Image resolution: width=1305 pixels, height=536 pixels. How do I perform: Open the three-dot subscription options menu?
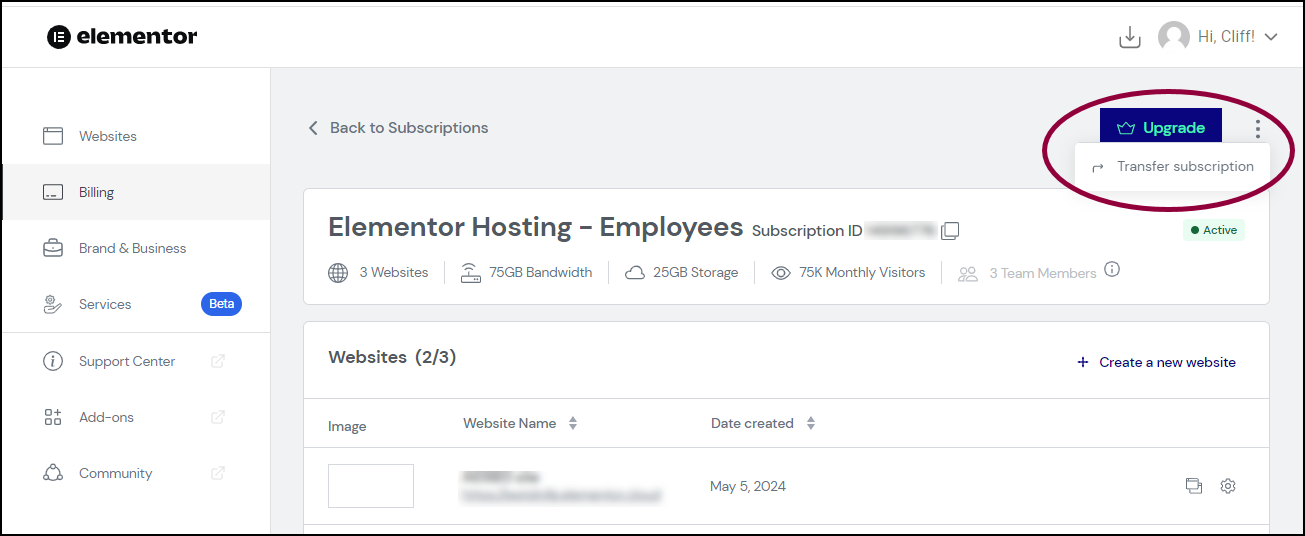1257,128
